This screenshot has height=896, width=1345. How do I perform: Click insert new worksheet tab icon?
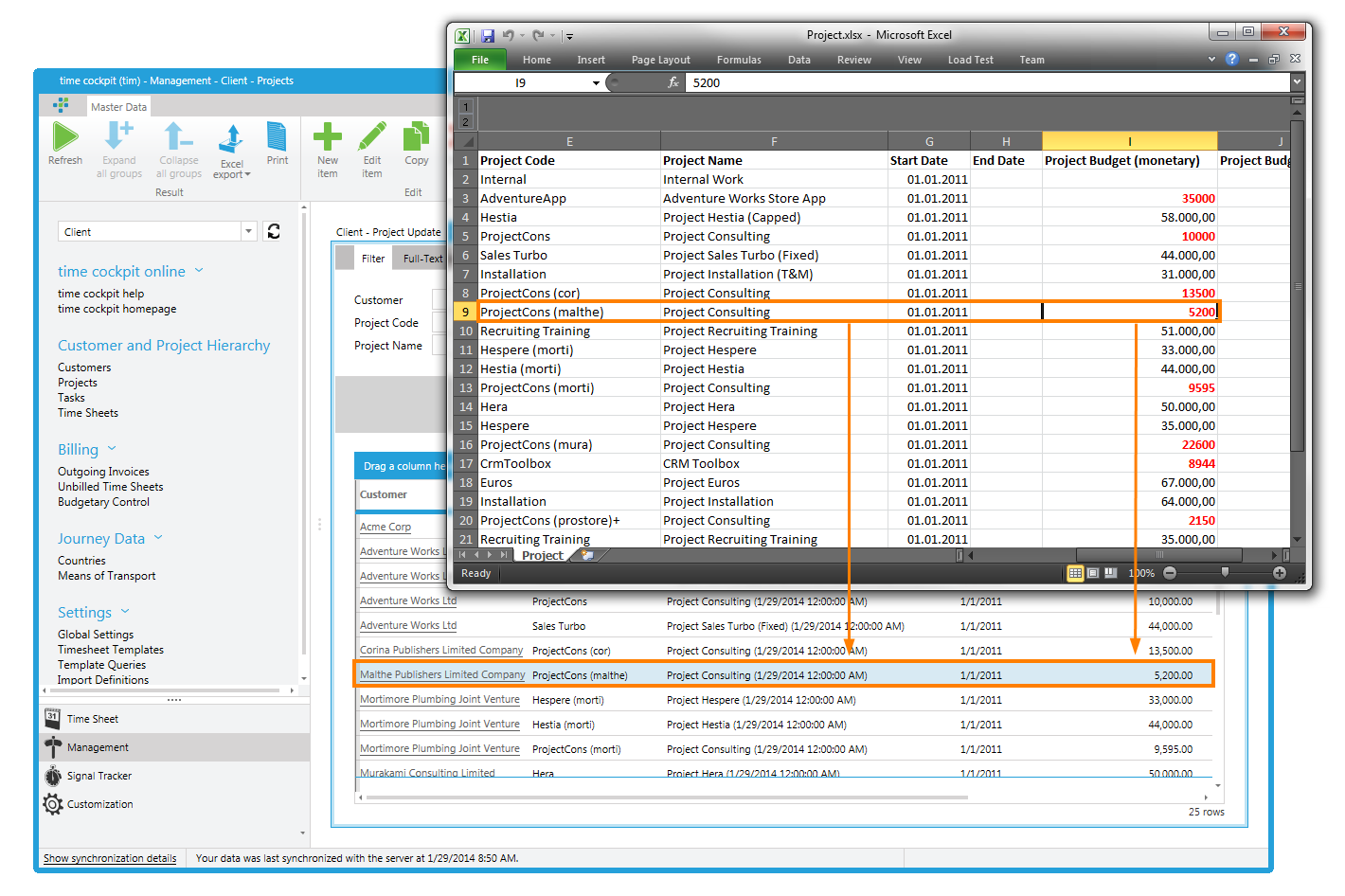(587, 555)
